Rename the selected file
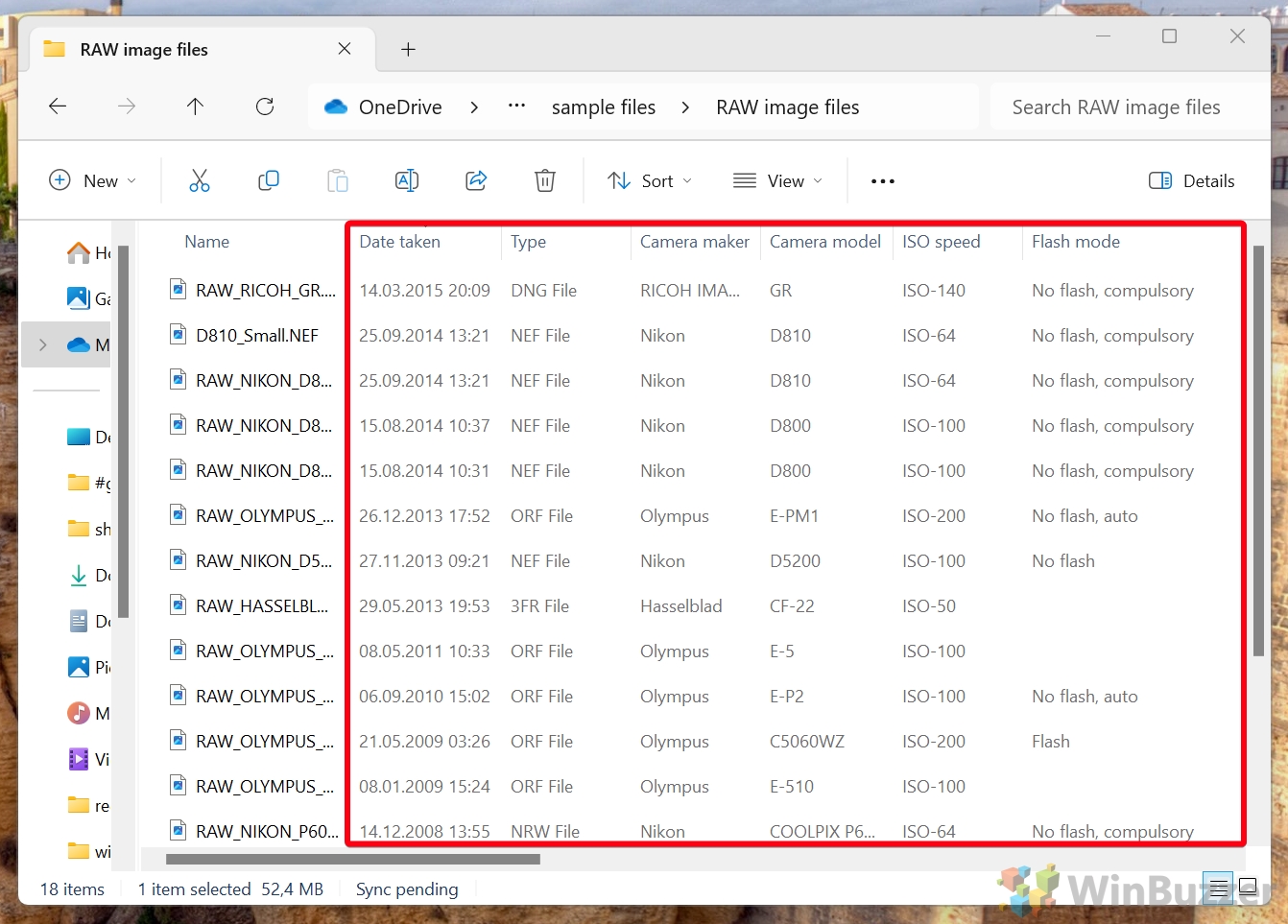 coord(407,180)
